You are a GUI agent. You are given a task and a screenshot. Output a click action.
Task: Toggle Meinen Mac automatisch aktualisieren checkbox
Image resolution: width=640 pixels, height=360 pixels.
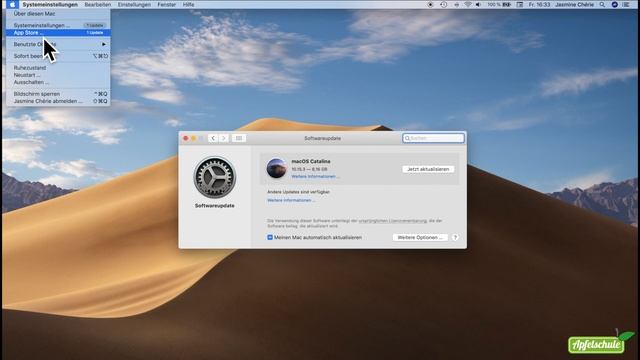[x=270, y=237]
